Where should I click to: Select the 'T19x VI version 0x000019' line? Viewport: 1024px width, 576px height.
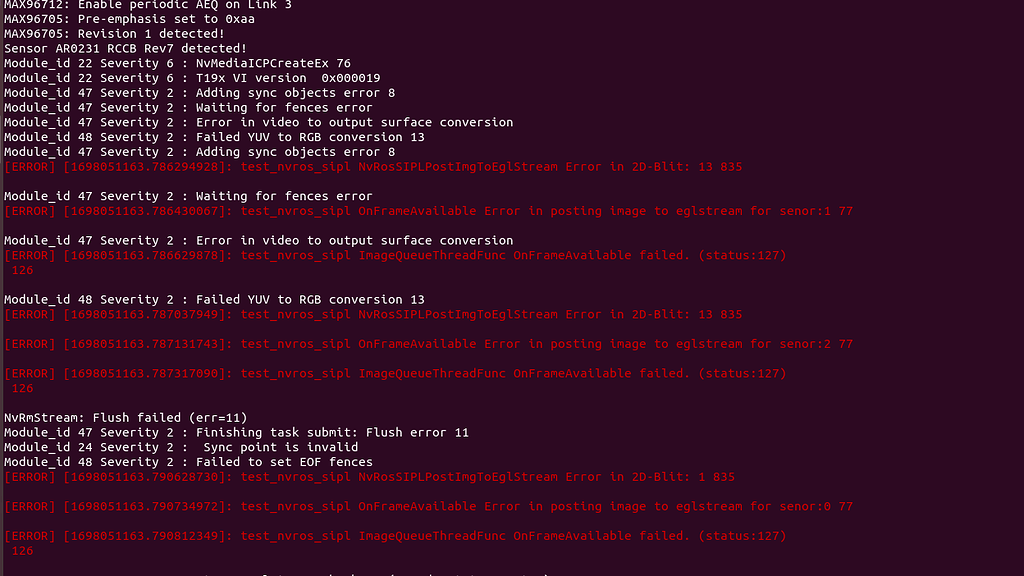(192, 78)
